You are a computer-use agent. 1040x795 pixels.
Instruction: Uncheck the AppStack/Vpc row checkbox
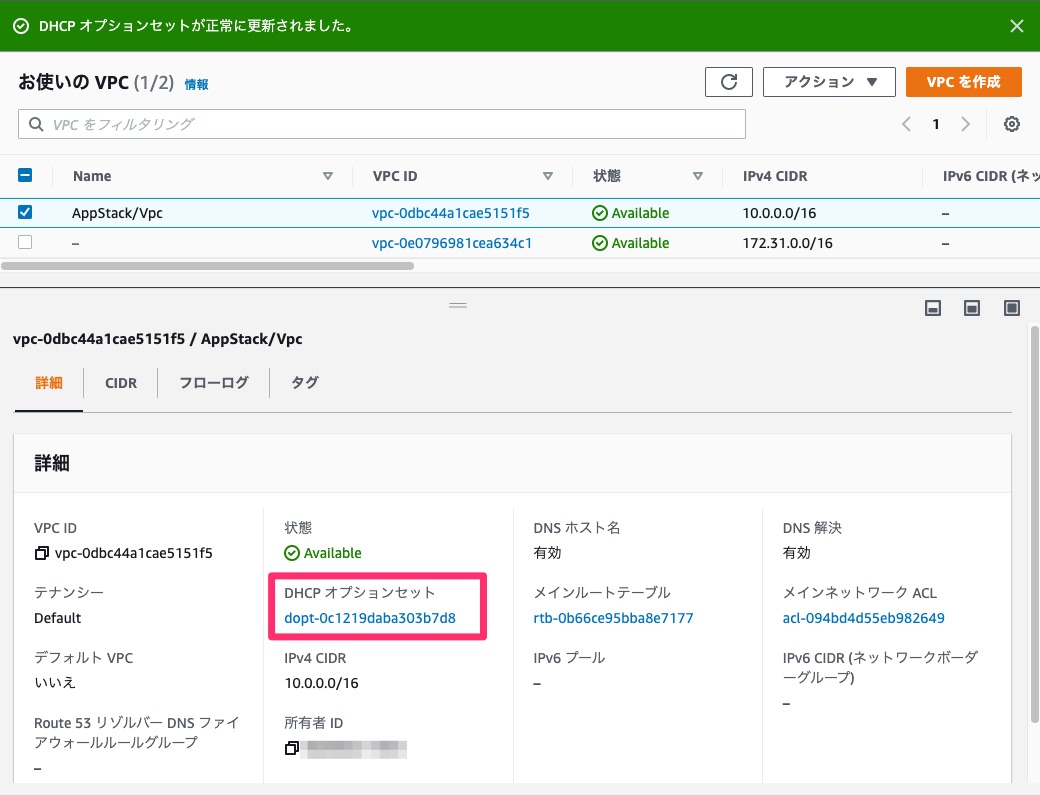tap(25, 212)
